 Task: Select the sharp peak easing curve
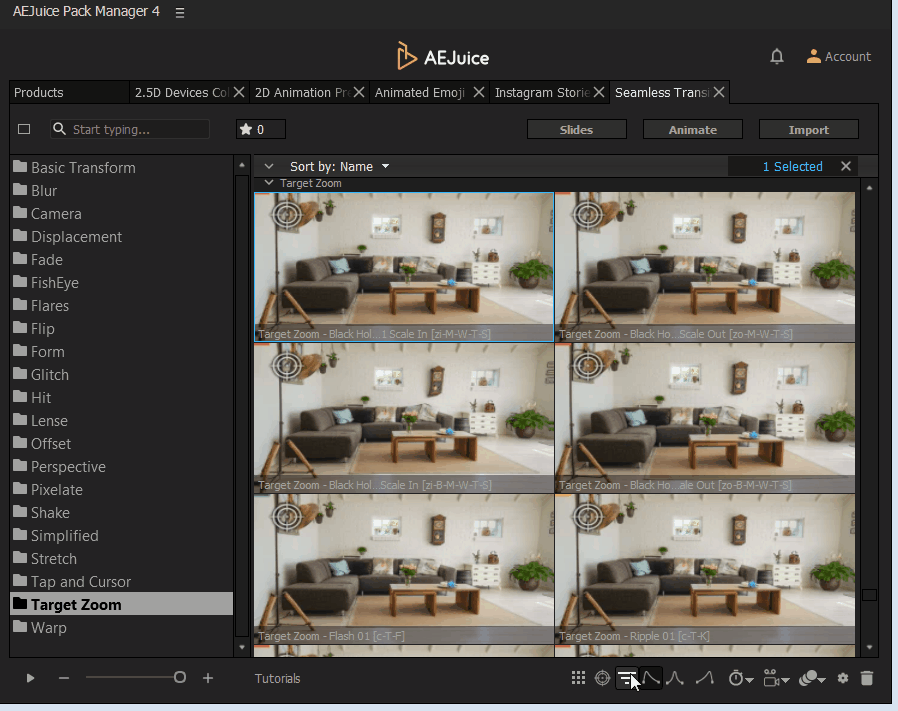tap(675, 678)
